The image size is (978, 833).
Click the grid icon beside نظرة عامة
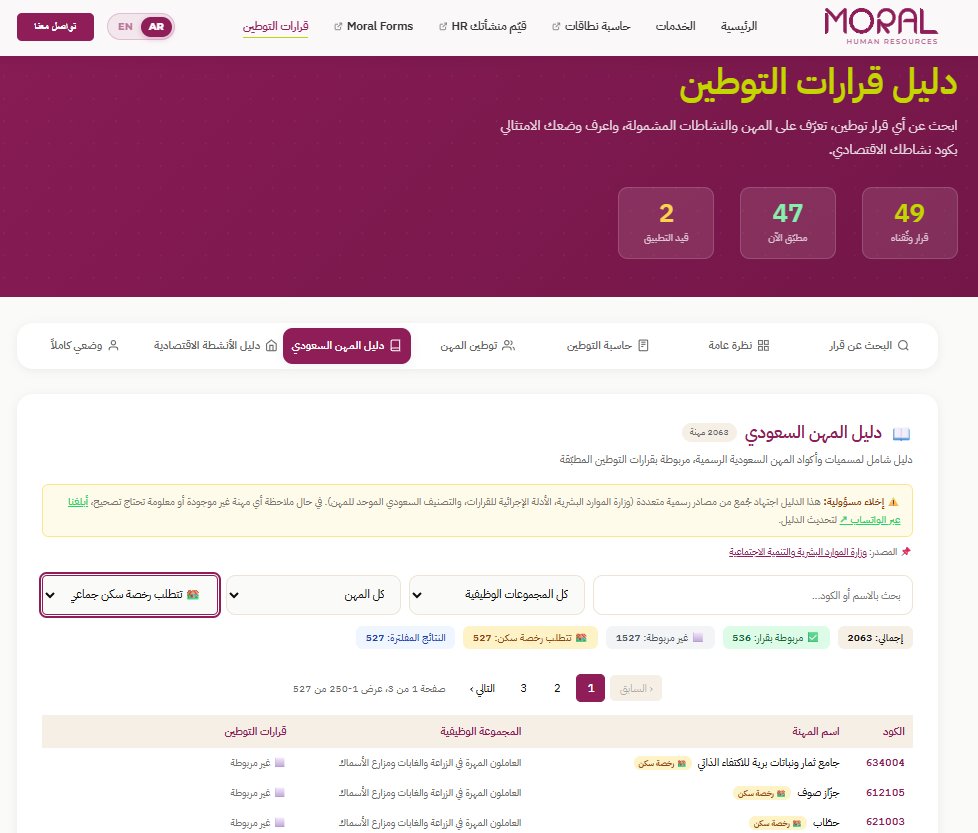coord(763,345)
